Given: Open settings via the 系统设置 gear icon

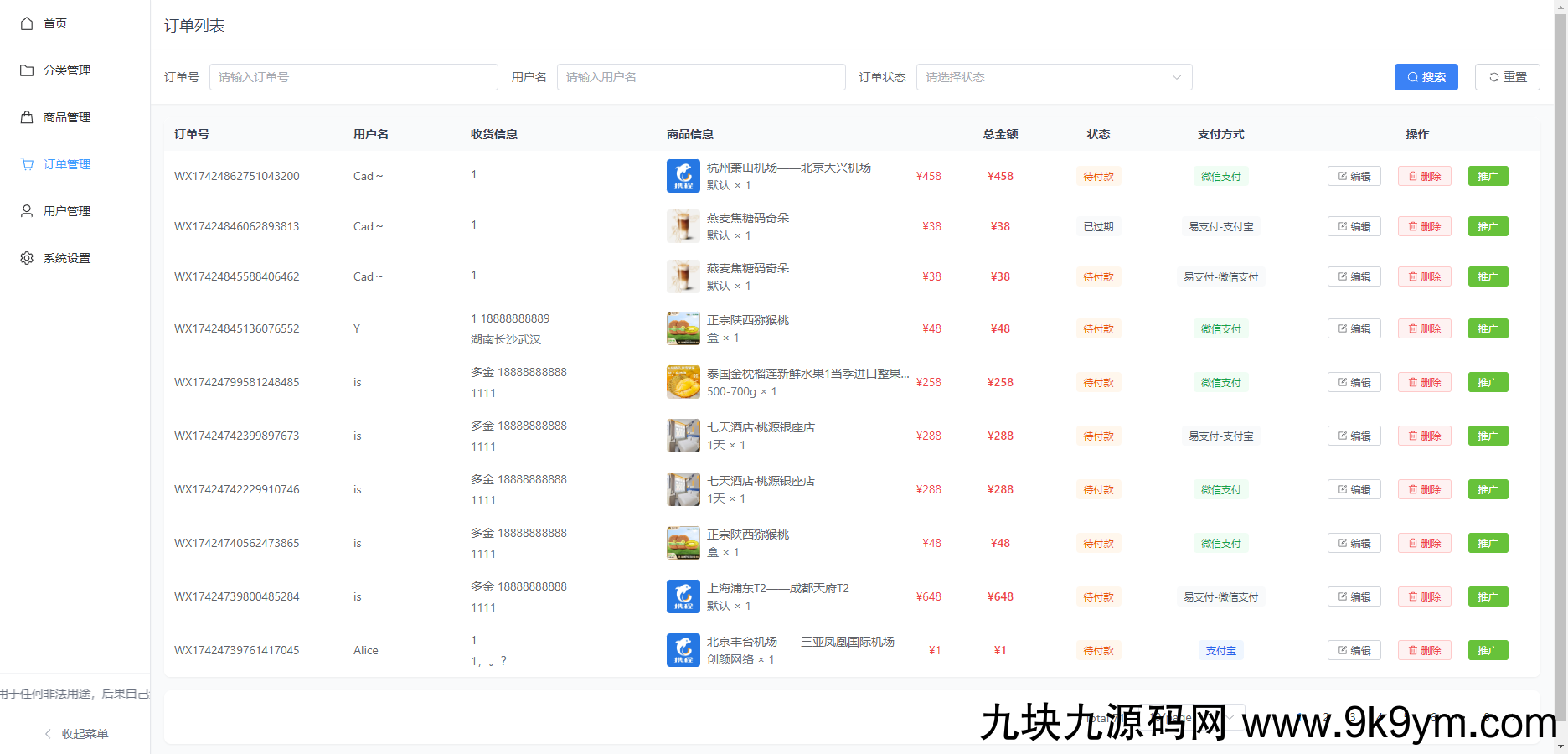Looking at the screenshot, I should 26,258.
